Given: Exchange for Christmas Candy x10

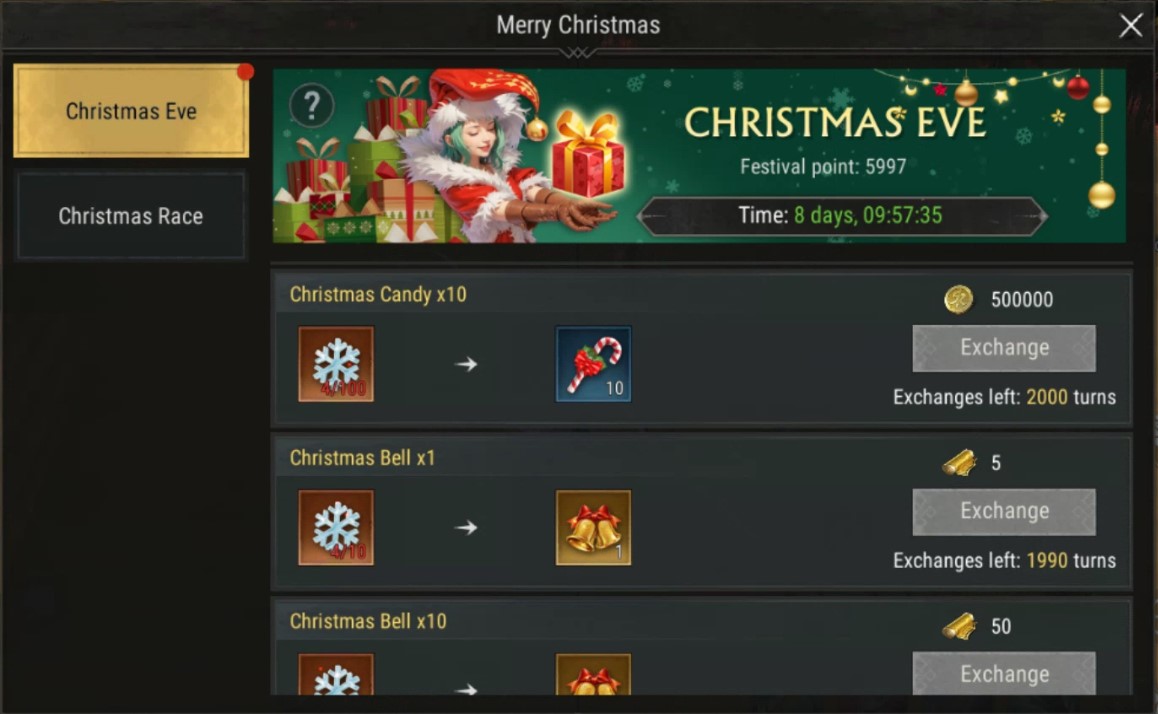Looking at the screenshot, I should pos(1004,348).
